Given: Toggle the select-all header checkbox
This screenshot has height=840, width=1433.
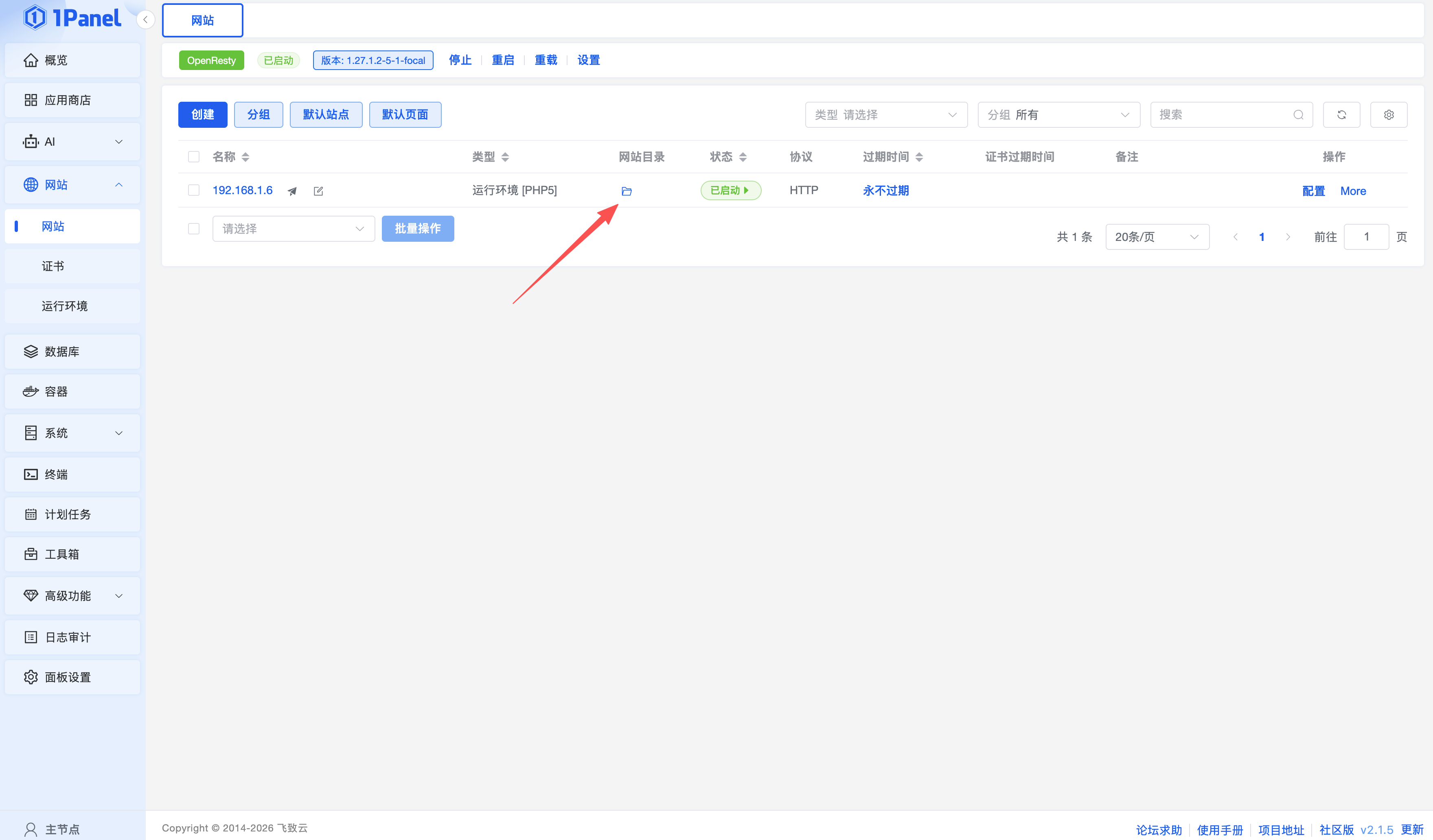Looking at the screenshot, I should click(194, 157).
